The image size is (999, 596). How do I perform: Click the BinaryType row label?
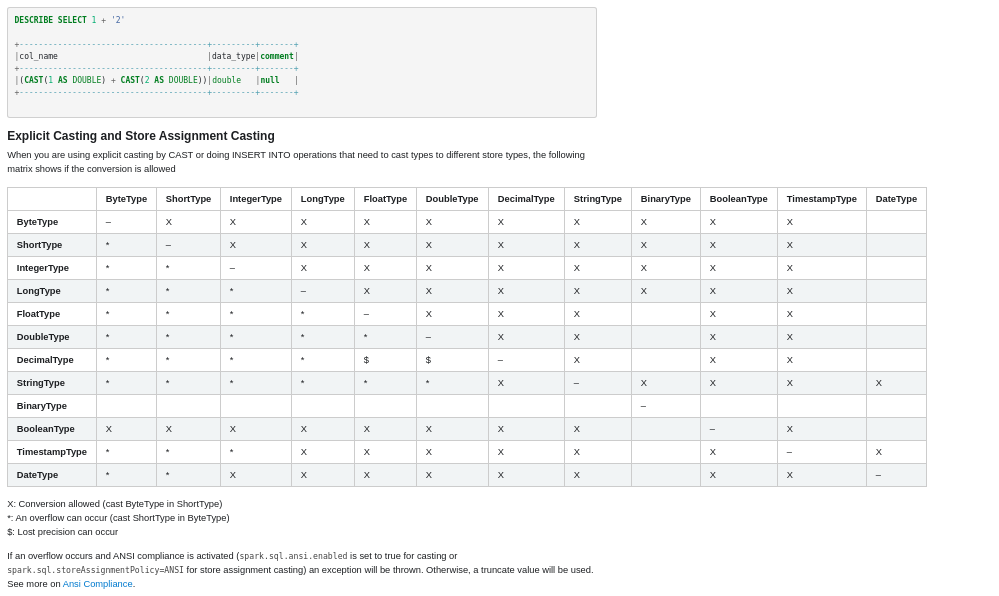pyautogui.click(x=42, y=406)
